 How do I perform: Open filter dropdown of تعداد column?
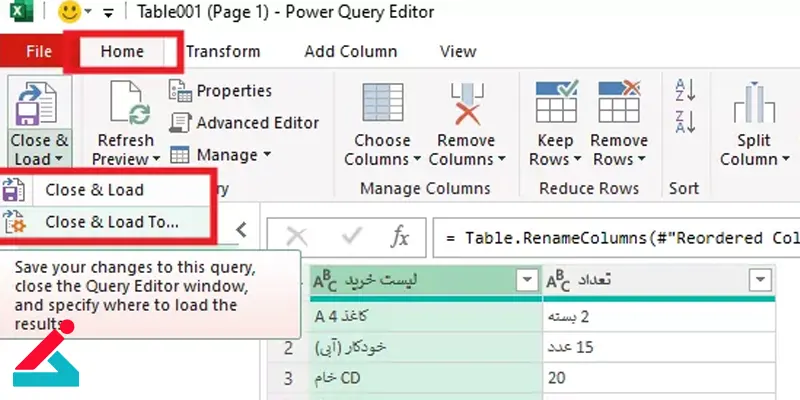tap(760, 280)
